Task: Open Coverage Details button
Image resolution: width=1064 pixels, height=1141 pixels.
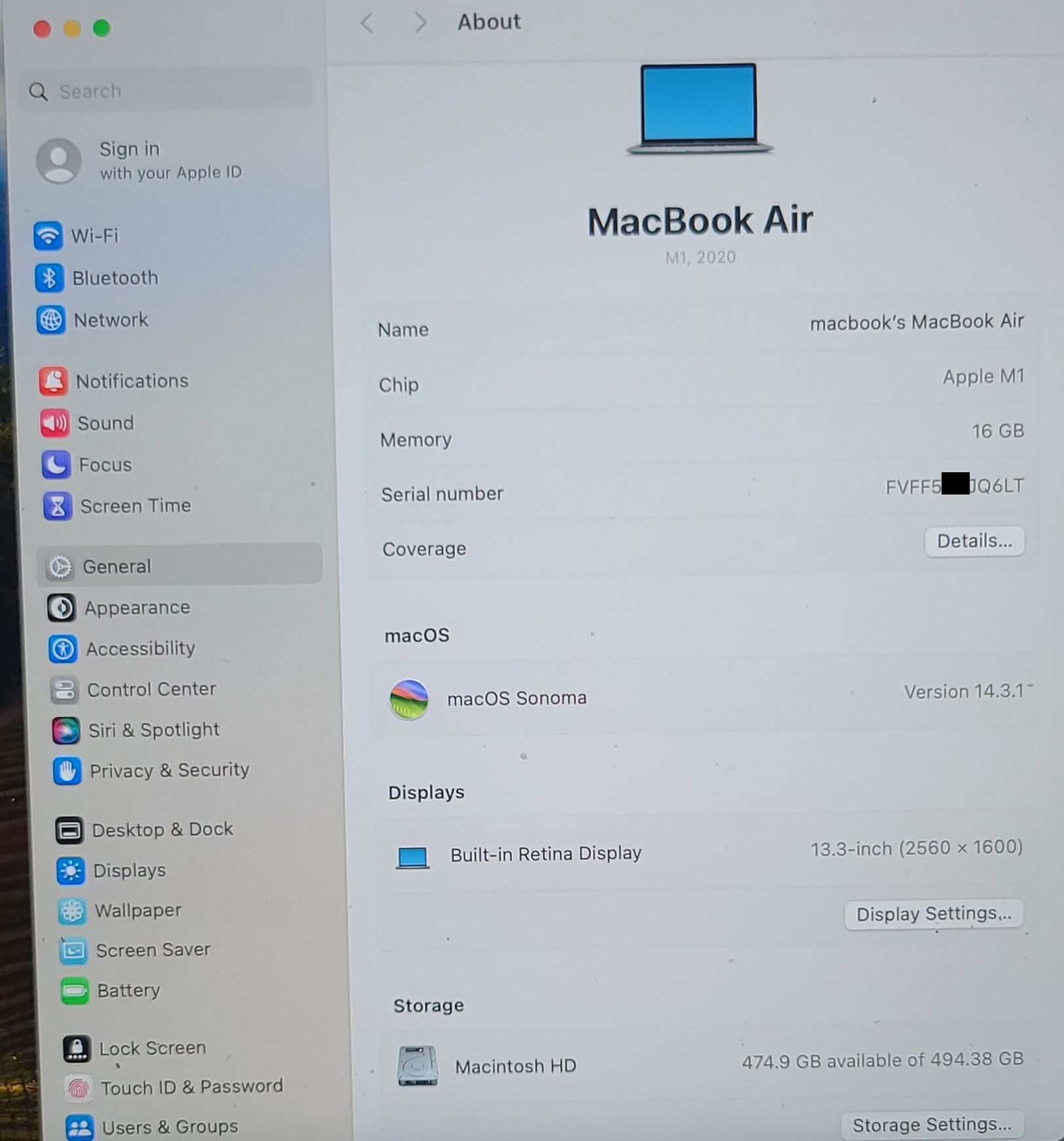Action: pyautogui.click(x=974, y=542)
